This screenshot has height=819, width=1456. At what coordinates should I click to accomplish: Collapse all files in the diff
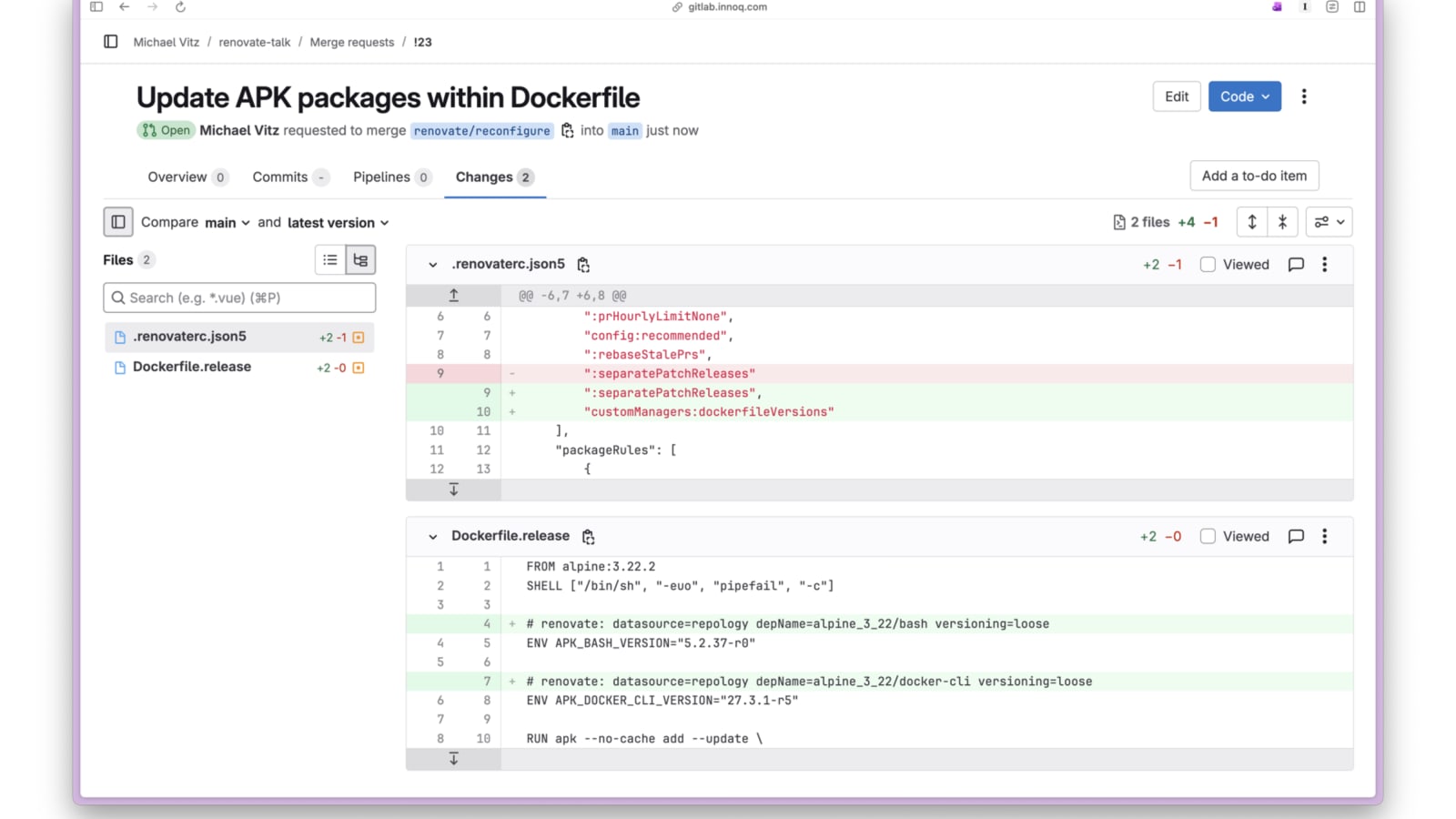point(1282,222)
